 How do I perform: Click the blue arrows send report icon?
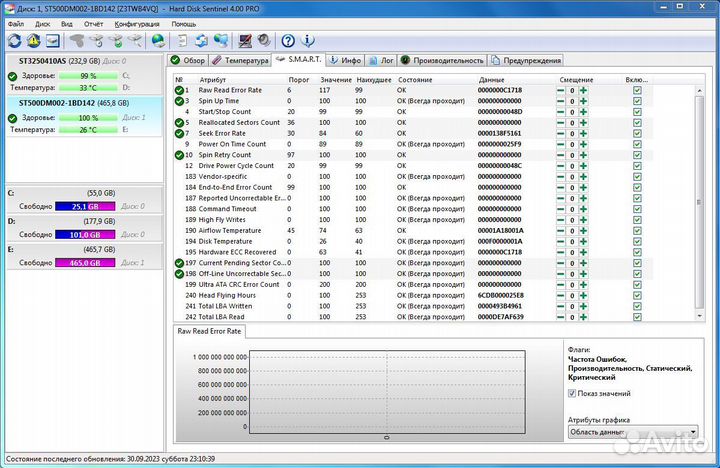201,41
